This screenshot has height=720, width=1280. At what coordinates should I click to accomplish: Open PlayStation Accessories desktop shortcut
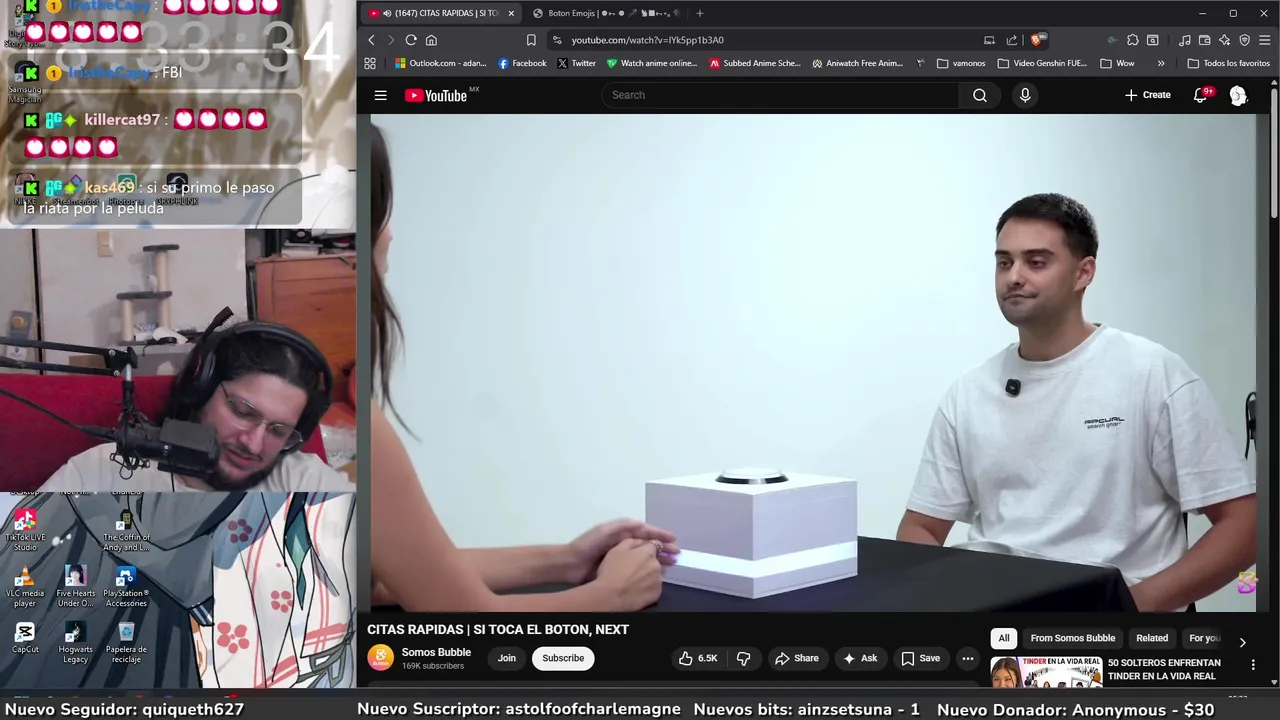pyautogui.click(x=126, y=587)
